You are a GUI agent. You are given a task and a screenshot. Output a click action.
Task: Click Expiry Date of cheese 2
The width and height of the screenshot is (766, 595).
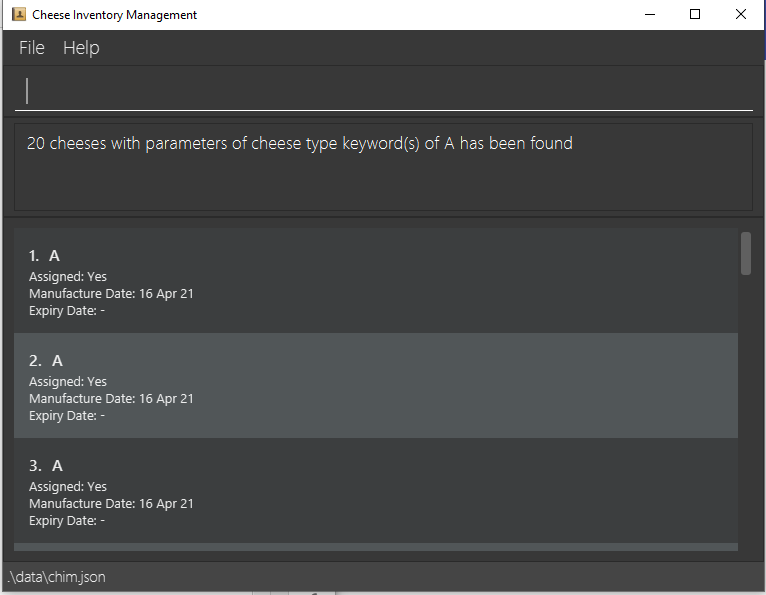tap(67, 416)
